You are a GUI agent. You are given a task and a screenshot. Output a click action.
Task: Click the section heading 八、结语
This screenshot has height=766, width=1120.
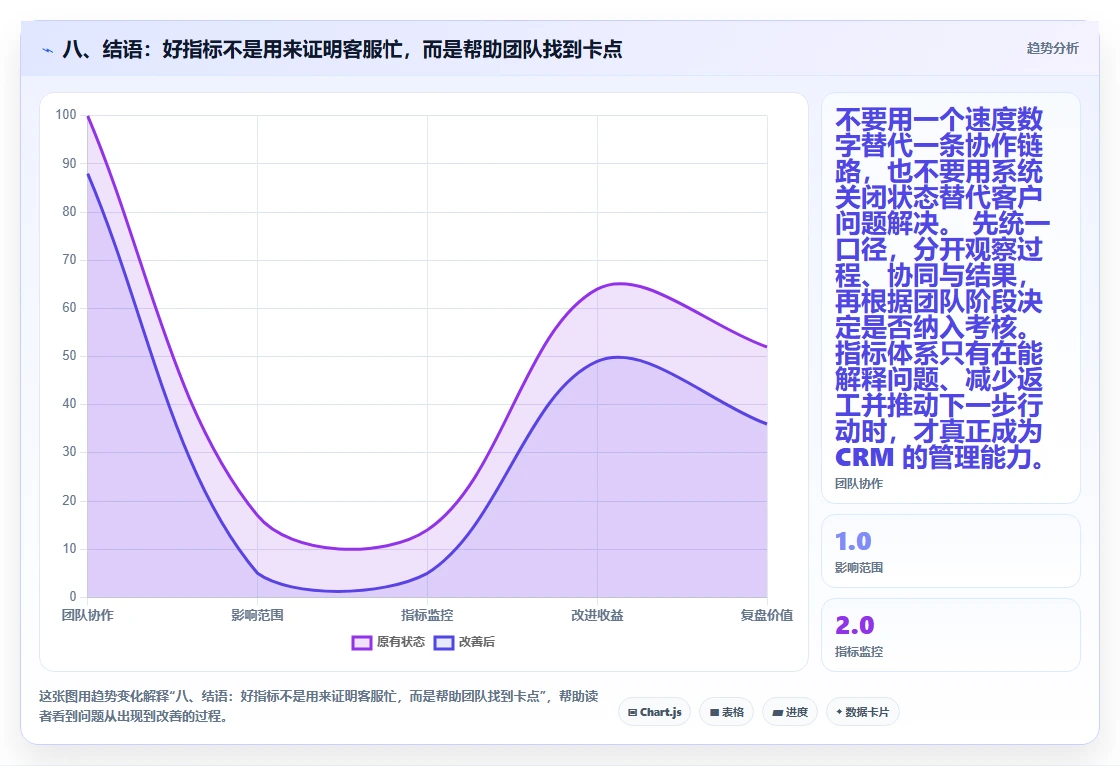342,49
